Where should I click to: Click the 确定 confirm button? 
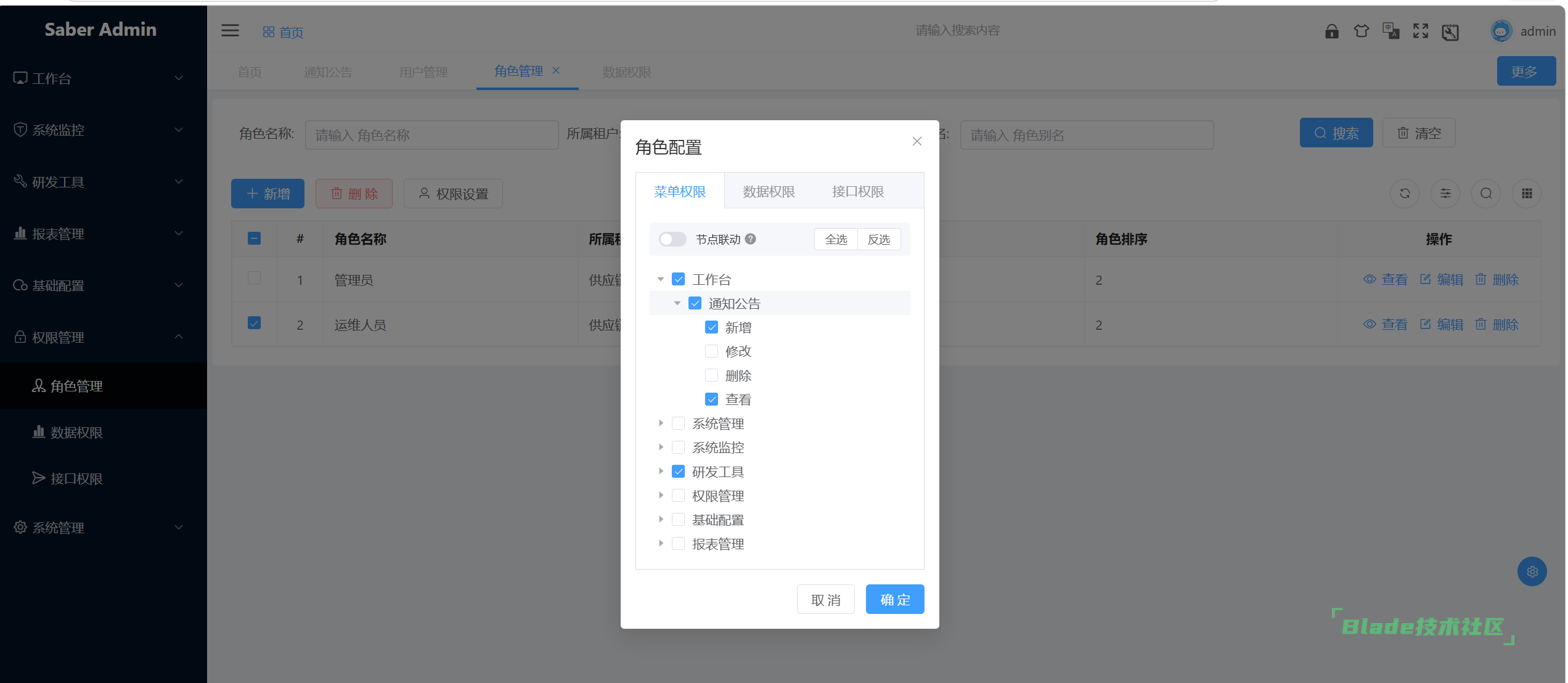point(895,600)
